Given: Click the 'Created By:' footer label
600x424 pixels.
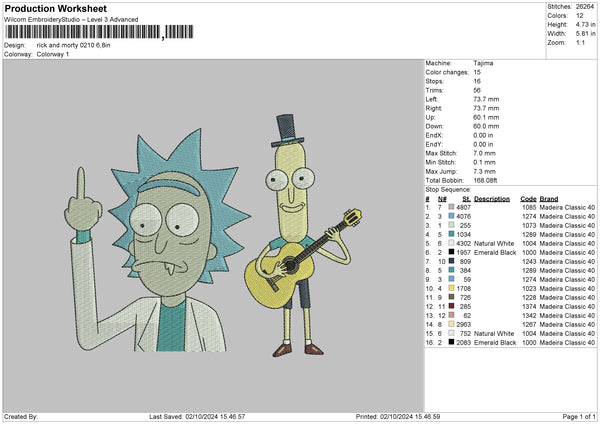Looking at the screenshot, I should click(21, 417).
